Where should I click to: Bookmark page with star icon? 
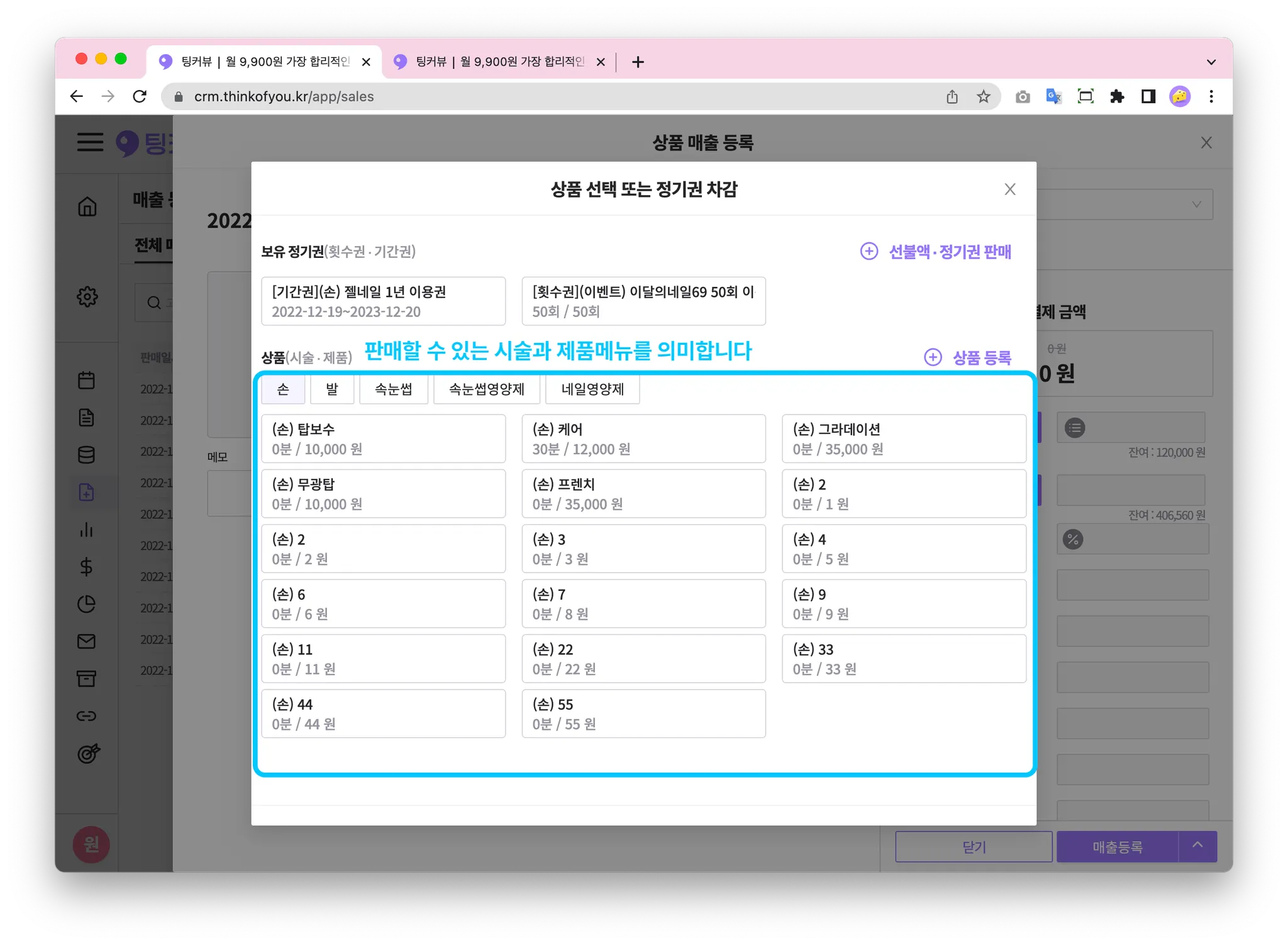[x=984, y=96]
